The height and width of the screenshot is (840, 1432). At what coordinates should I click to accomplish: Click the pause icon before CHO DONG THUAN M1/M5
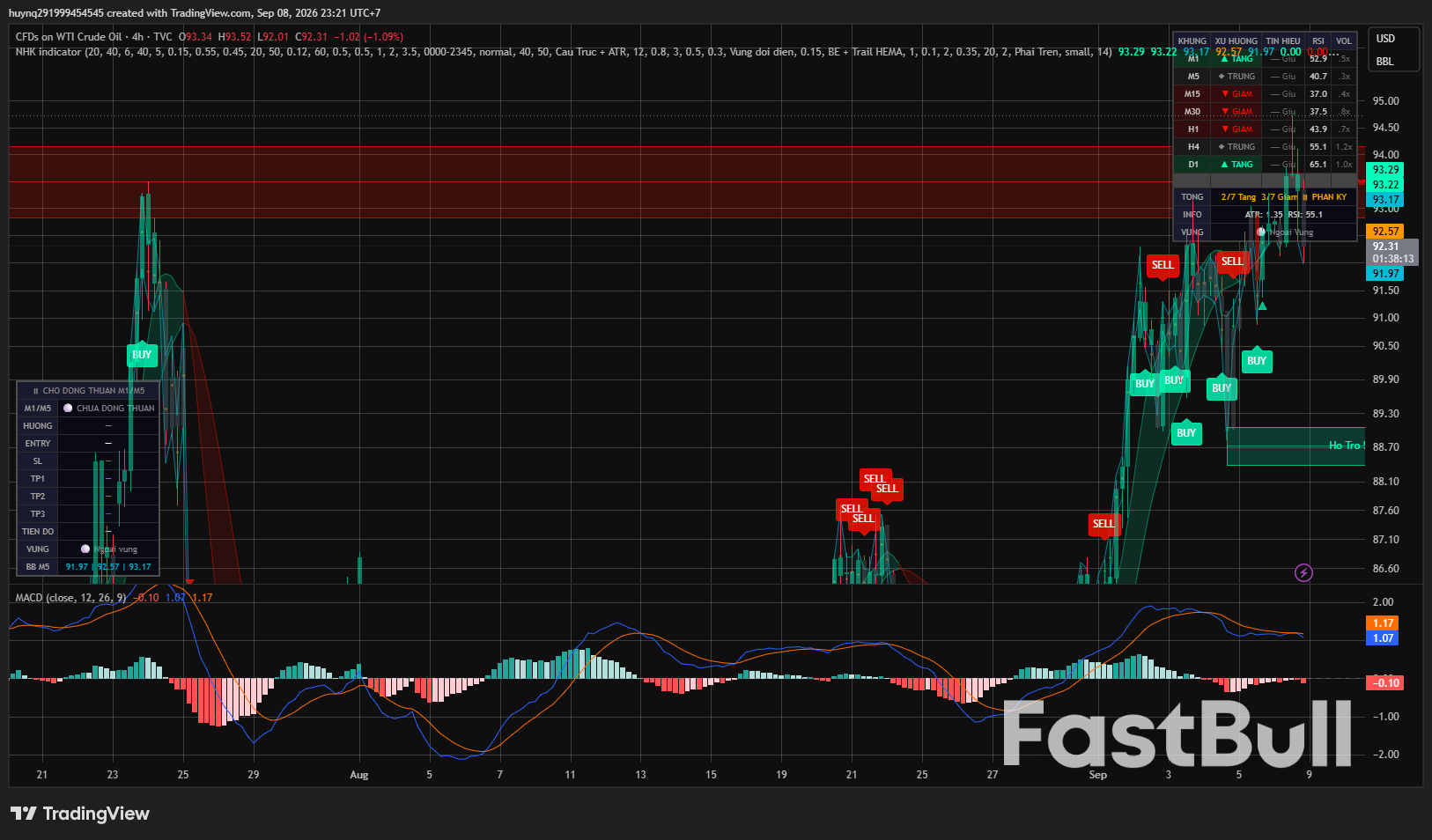(x=35, y=391)
